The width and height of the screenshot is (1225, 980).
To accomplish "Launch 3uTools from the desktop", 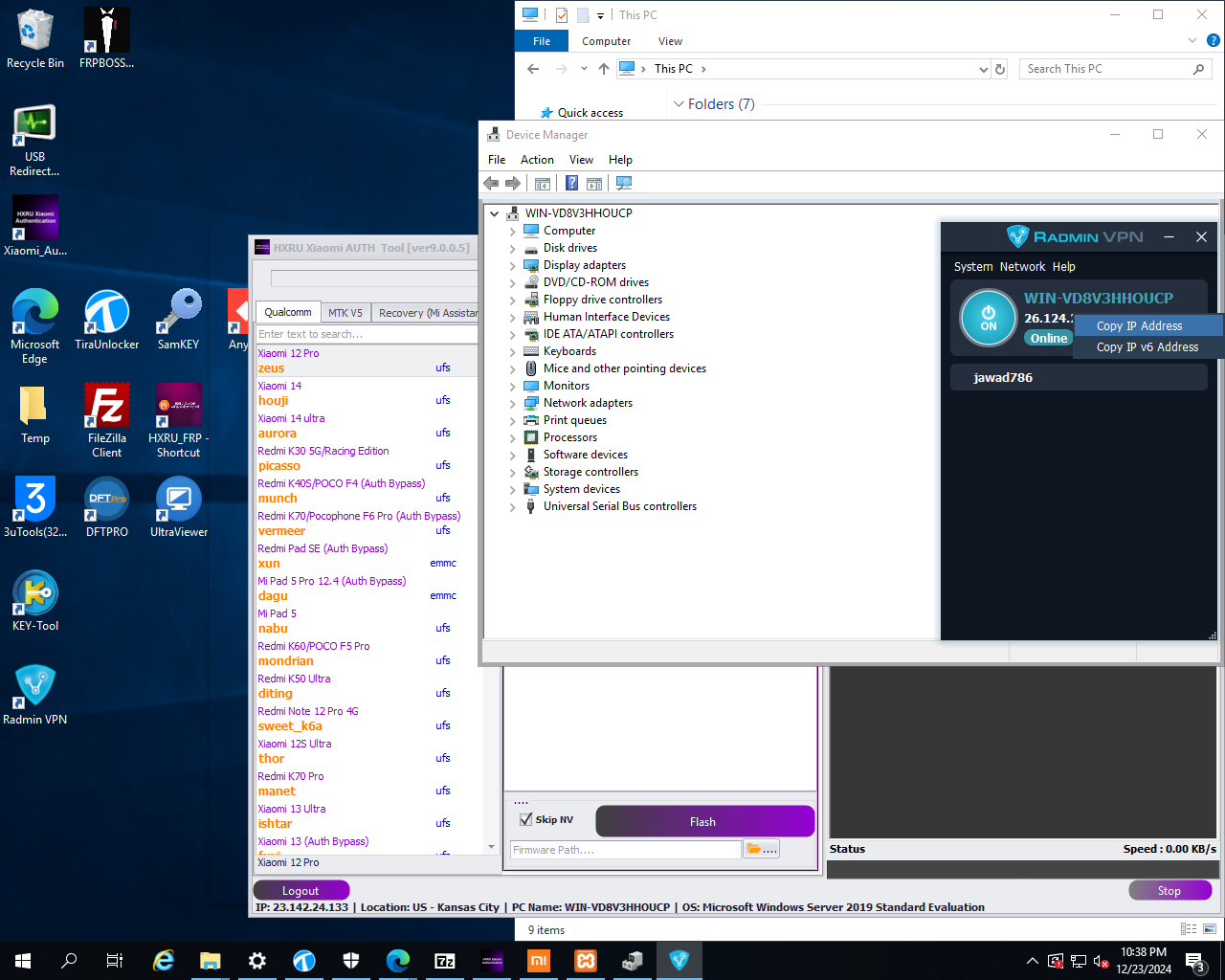I will pos(35,507).
